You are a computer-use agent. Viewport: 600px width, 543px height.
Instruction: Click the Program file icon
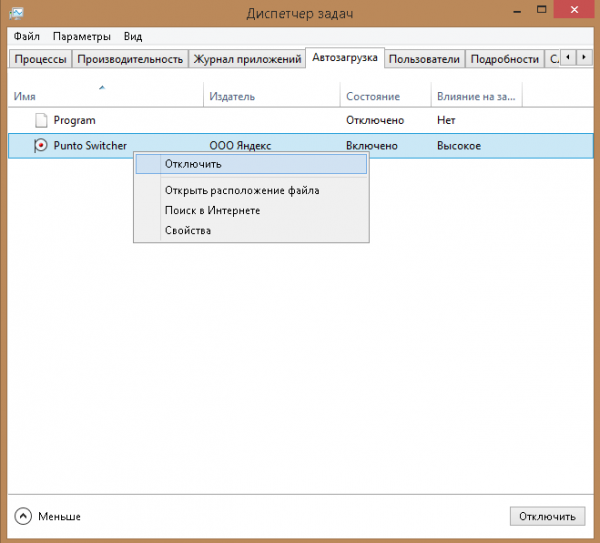(41, 120)
